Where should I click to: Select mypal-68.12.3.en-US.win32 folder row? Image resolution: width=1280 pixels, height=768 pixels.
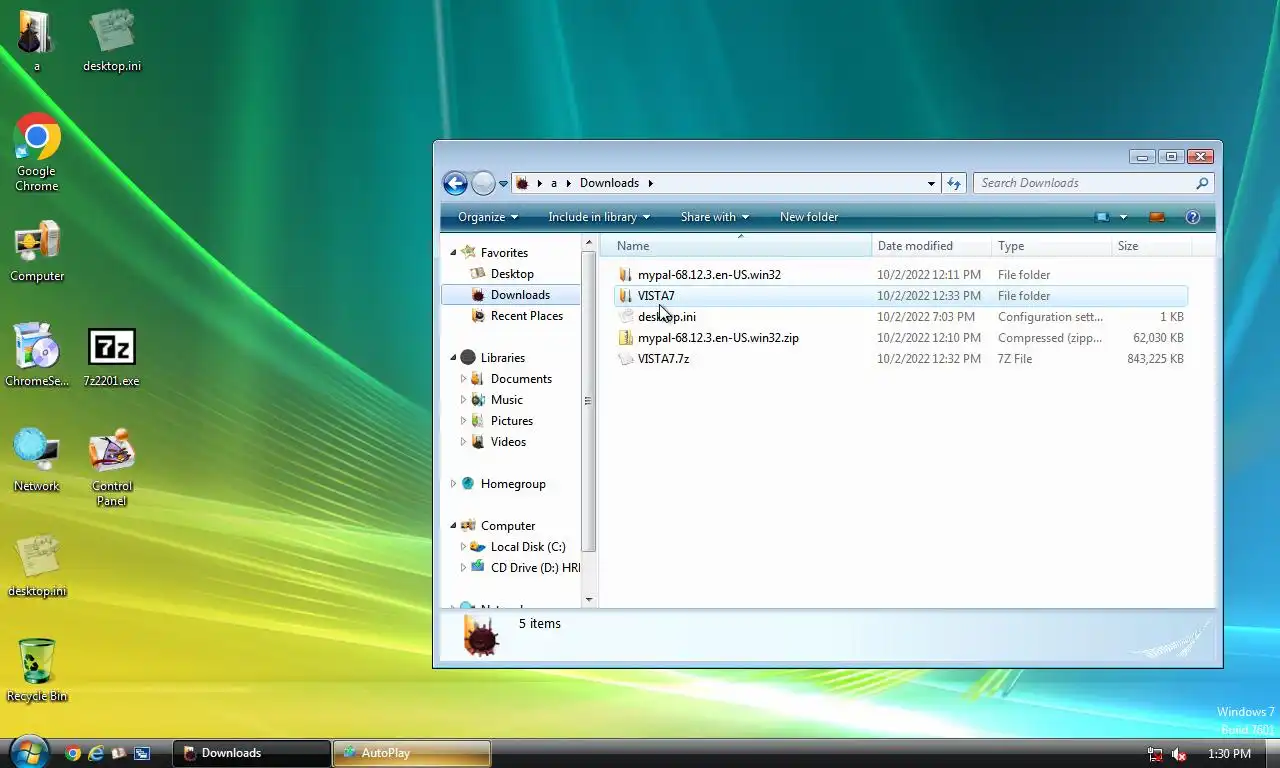900,275
